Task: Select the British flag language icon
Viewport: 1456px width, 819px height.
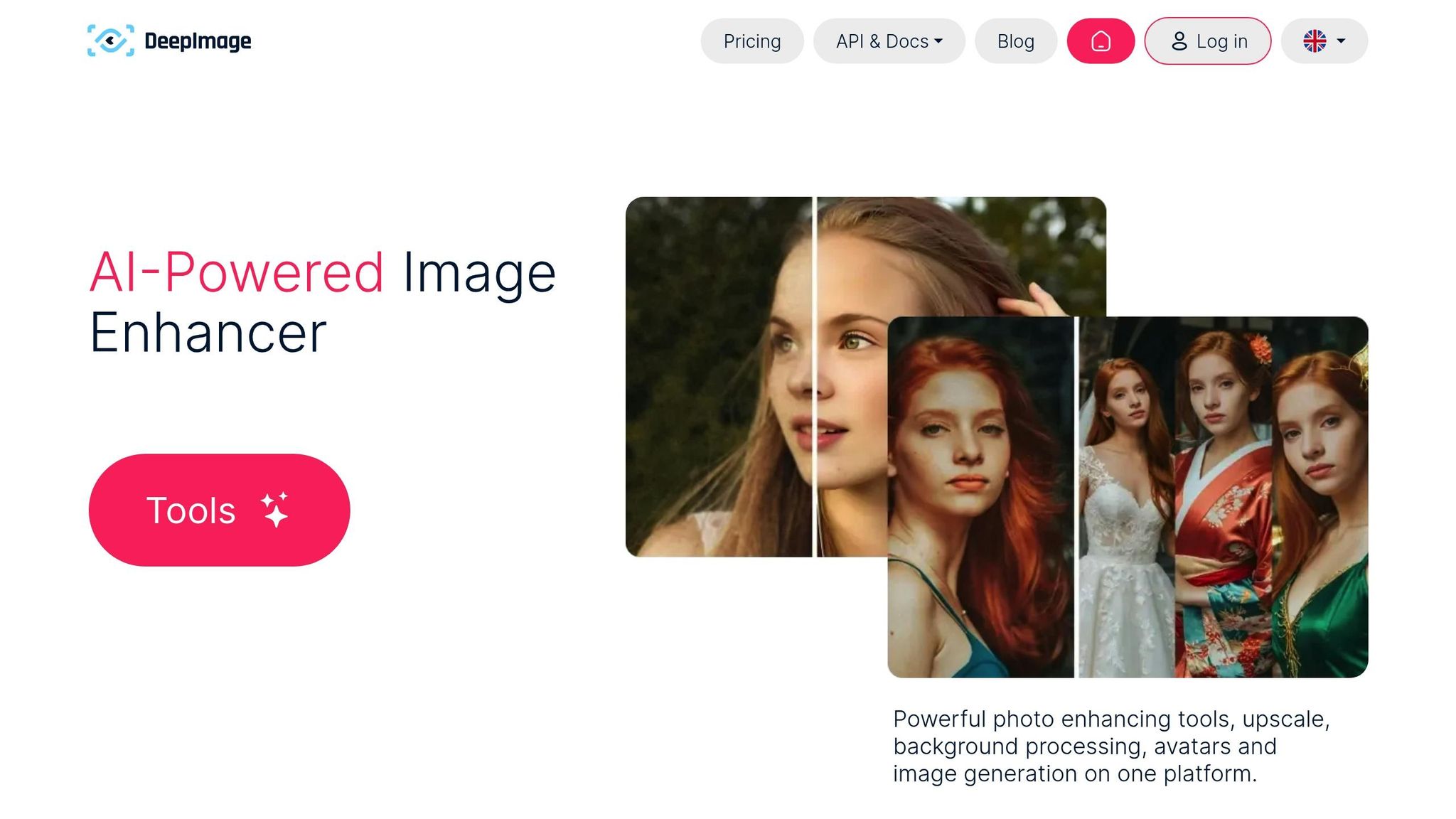Action: (x=1316, y=41)
